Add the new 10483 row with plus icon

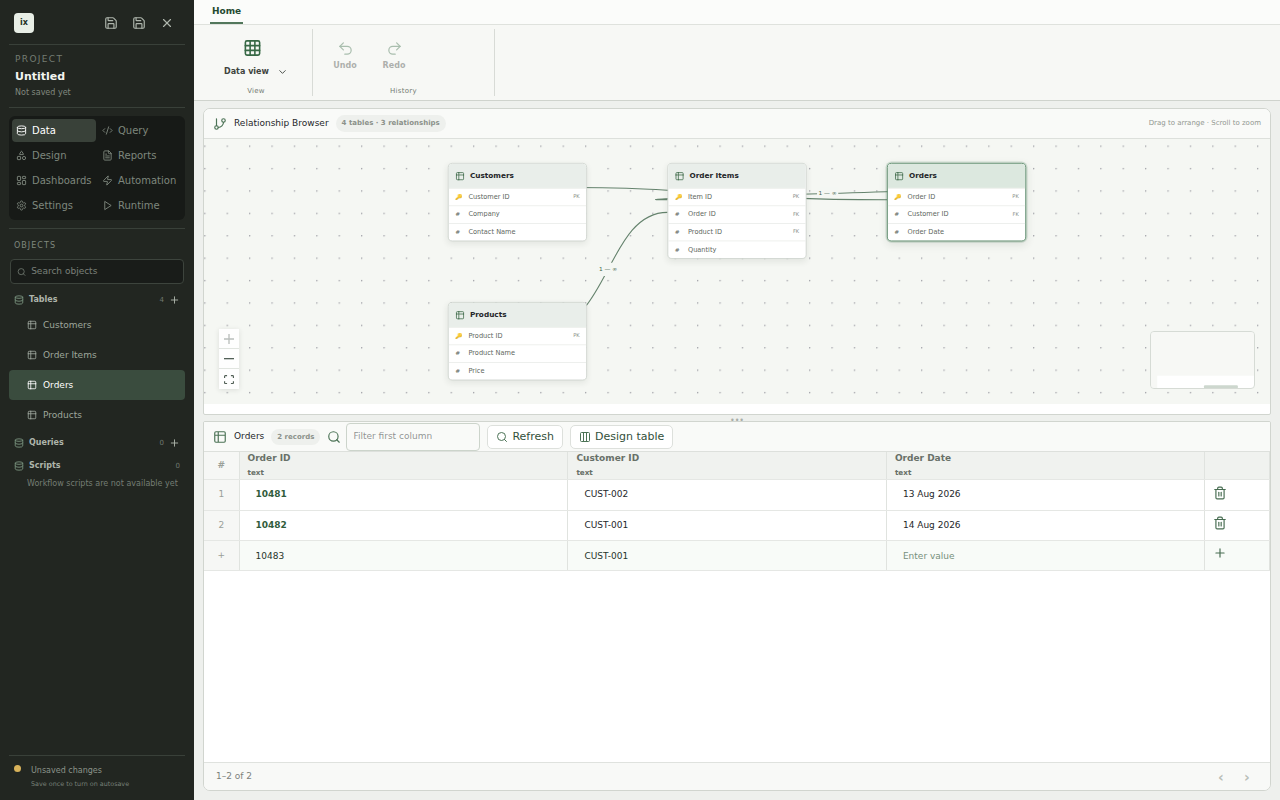point(1219,553)
